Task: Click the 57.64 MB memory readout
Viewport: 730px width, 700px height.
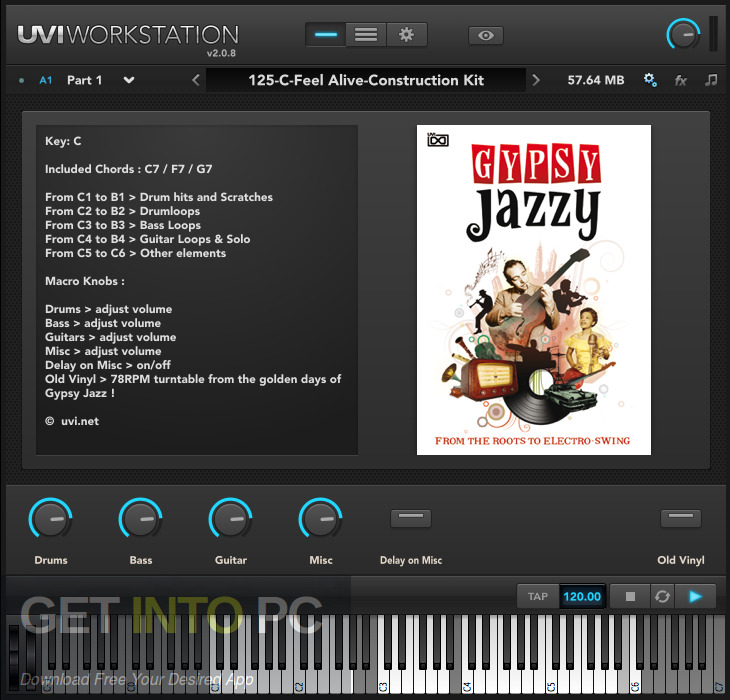Action: coord(595,80)
